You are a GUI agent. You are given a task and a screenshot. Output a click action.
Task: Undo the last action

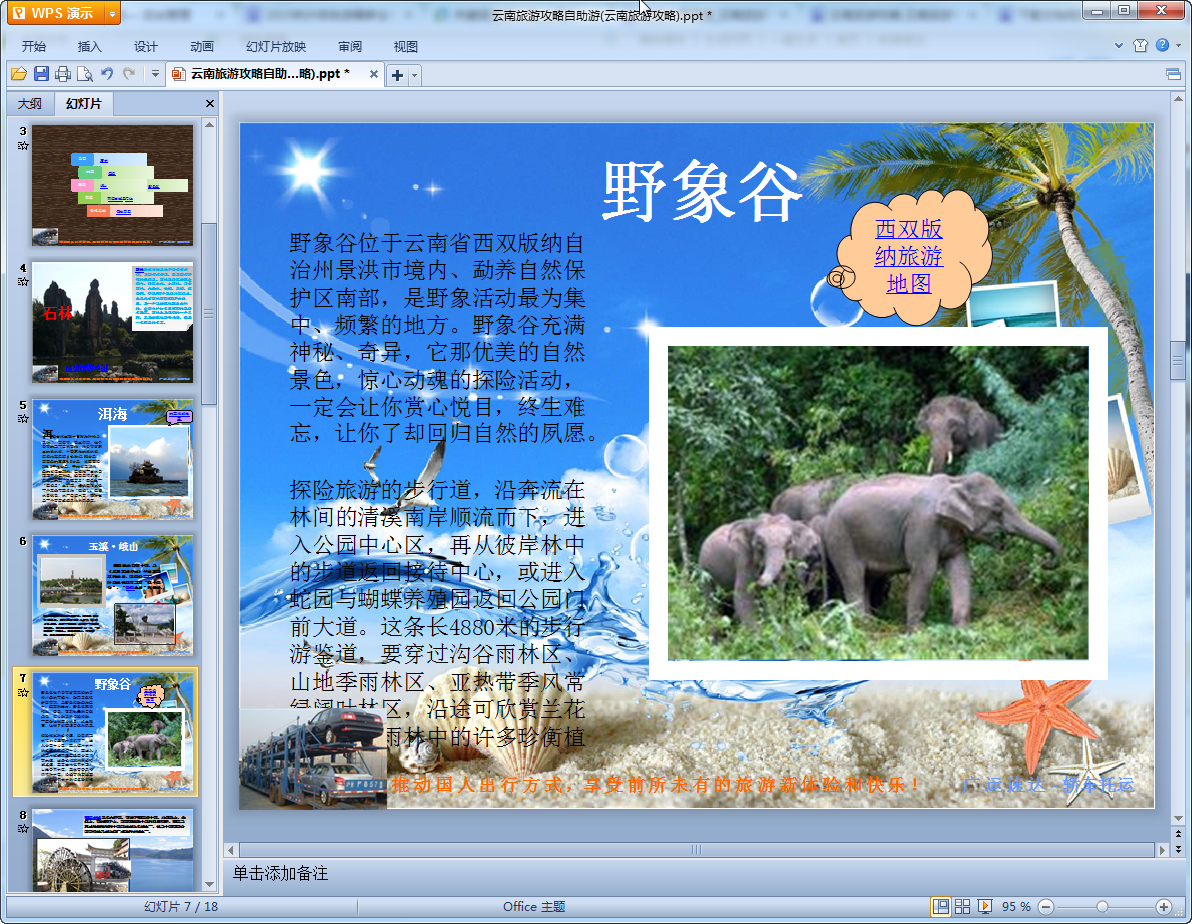point(107,74)
